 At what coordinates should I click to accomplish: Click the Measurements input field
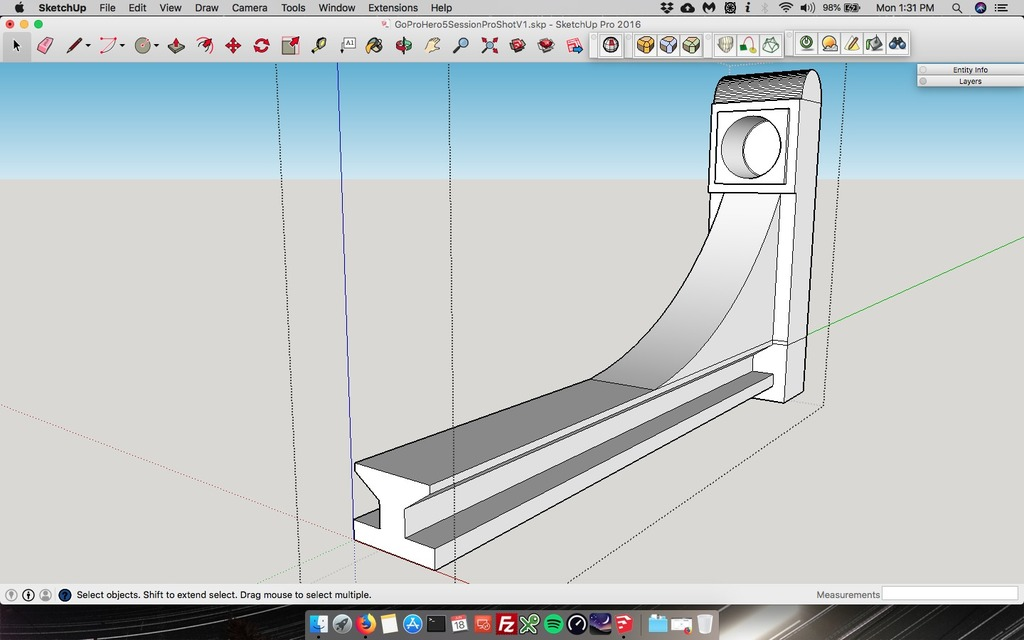pyautogui.click(x=949, y=594)
